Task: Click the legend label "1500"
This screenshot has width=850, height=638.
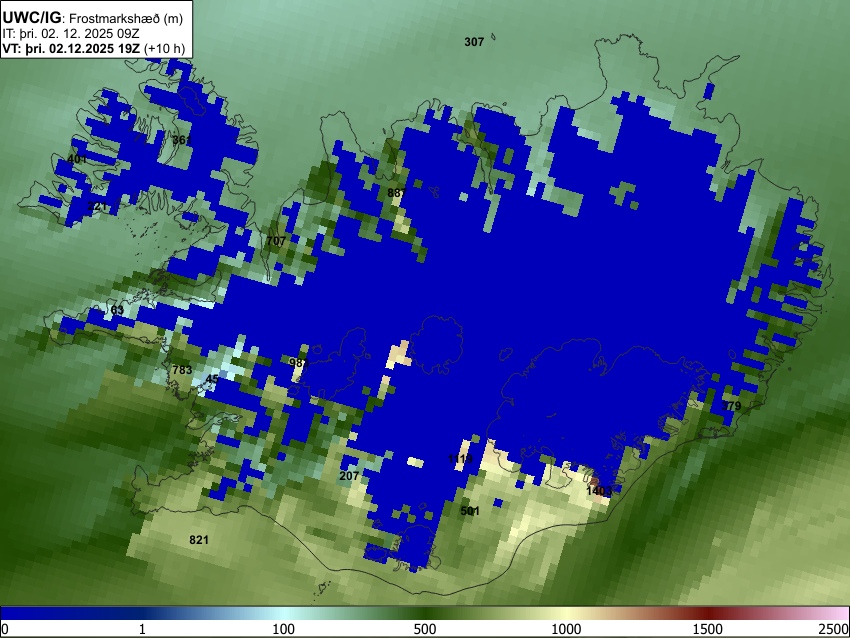Action: pyautogui.click(x=708, y=629)
